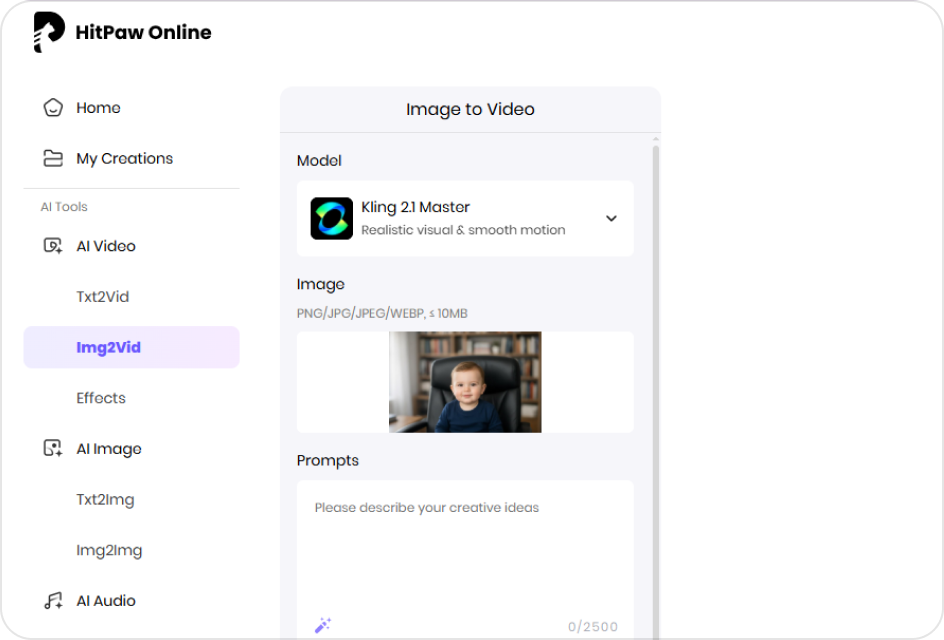Collapse the AI Image sidebar section
This screenshot has width=944, height=640.
(x=109, y=449)
